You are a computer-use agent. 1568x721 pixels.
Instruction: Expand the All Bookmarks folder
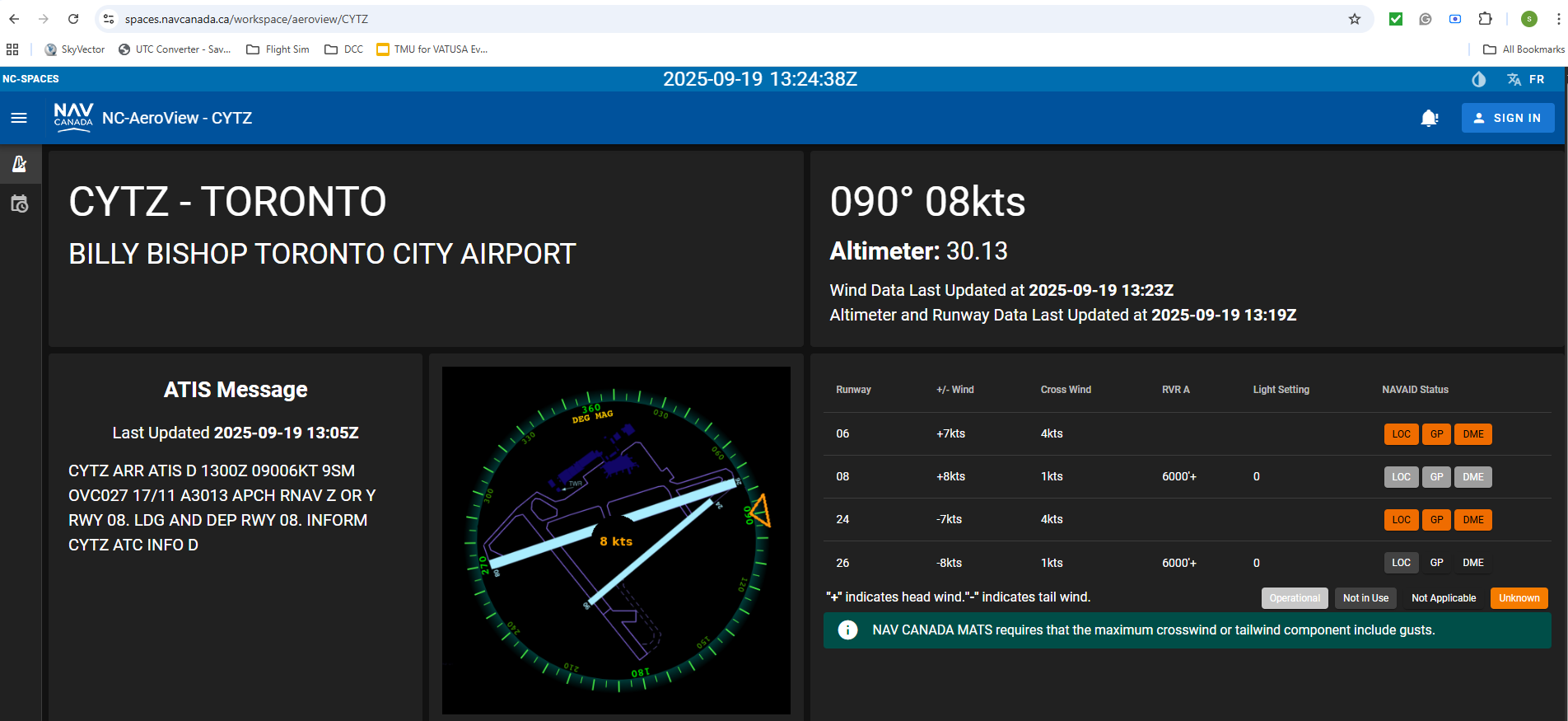(1524, 49)
